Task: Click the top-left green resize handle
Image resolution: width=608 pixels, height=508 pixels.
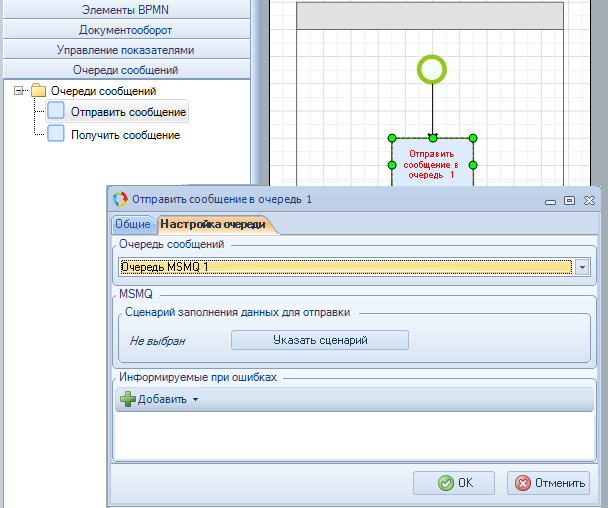Action: pos(392,138)
